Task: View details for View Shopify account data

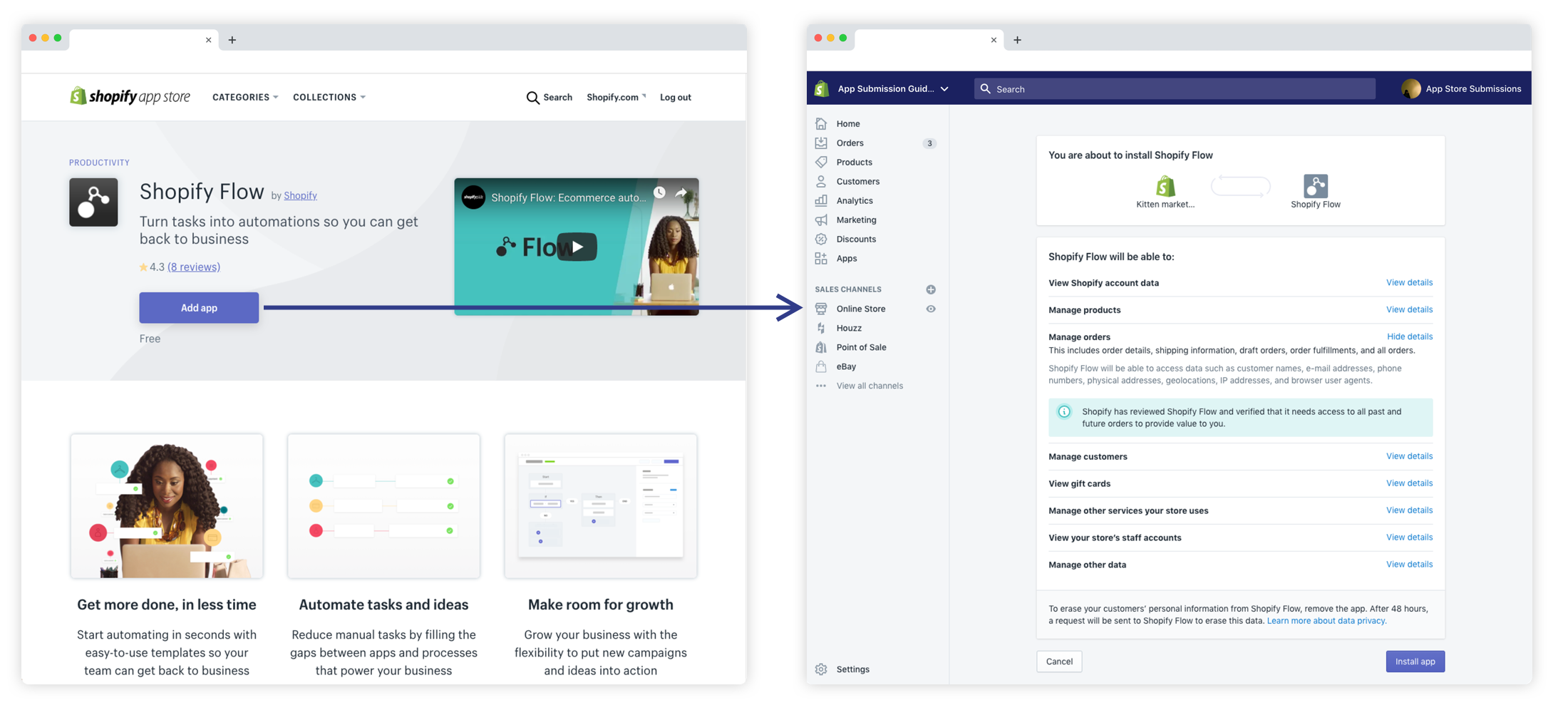Action: point(1409,282)
